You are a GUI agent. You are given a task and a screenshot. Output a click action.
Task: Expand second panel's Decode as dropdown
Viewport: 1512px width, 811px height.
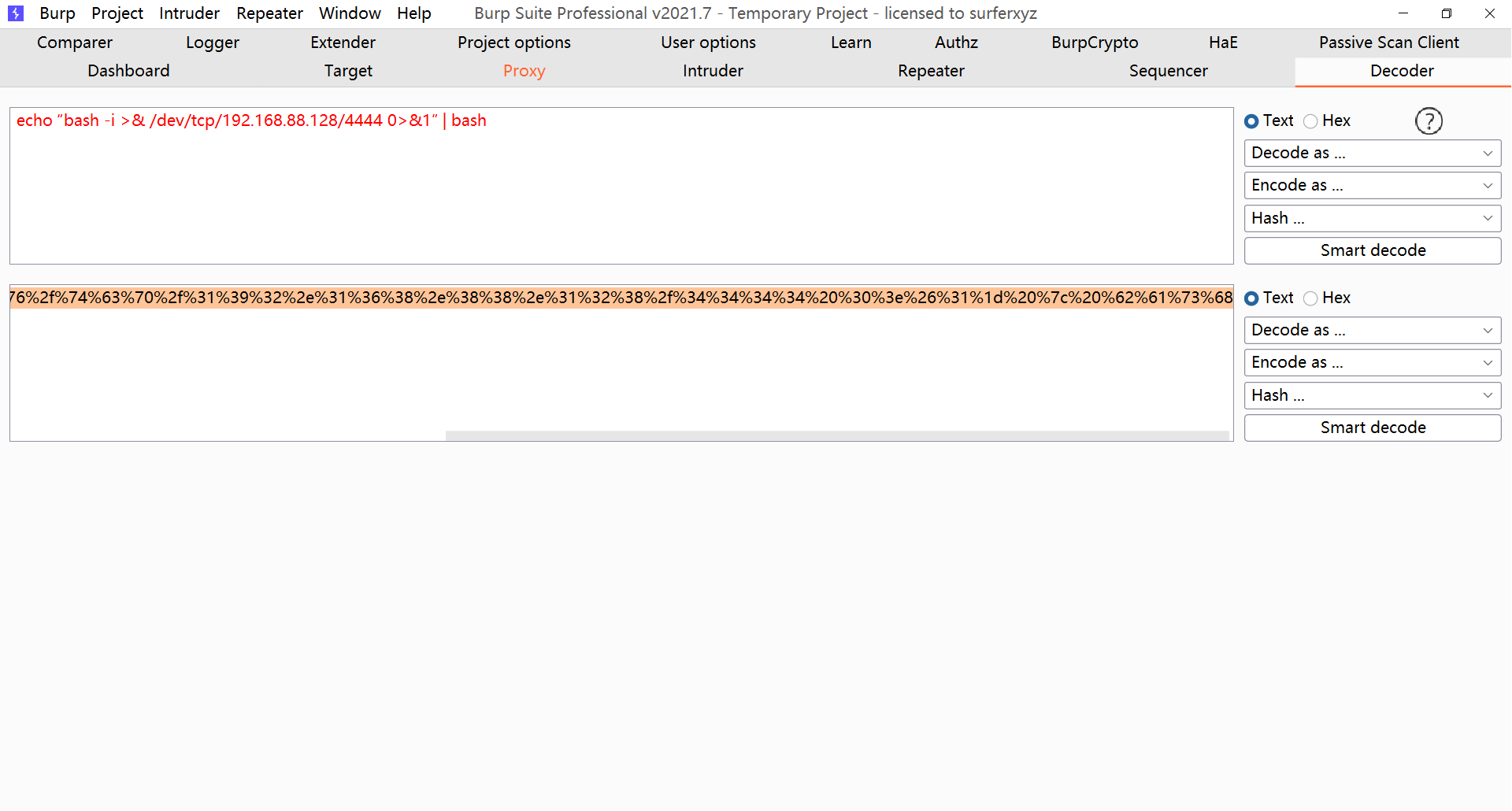1373,330
